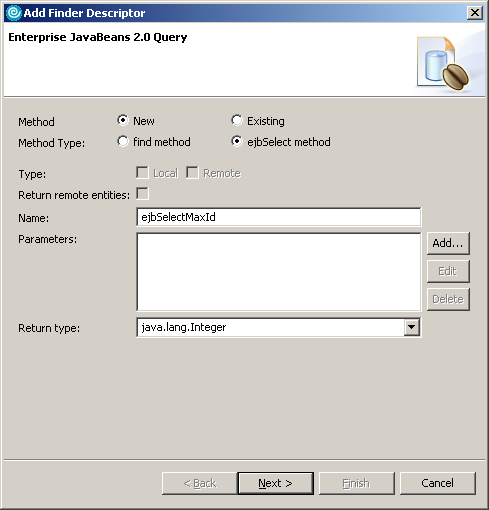The image size is (489, 510).
Task: Select the New method radio button
Action: pos(123,120)
